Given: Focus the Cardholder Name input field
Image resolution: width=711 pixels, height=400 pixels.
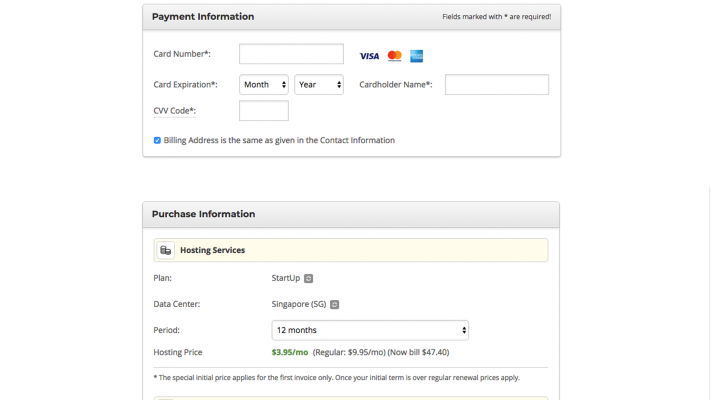Looking at the screenshot, I should pos(497,85).
